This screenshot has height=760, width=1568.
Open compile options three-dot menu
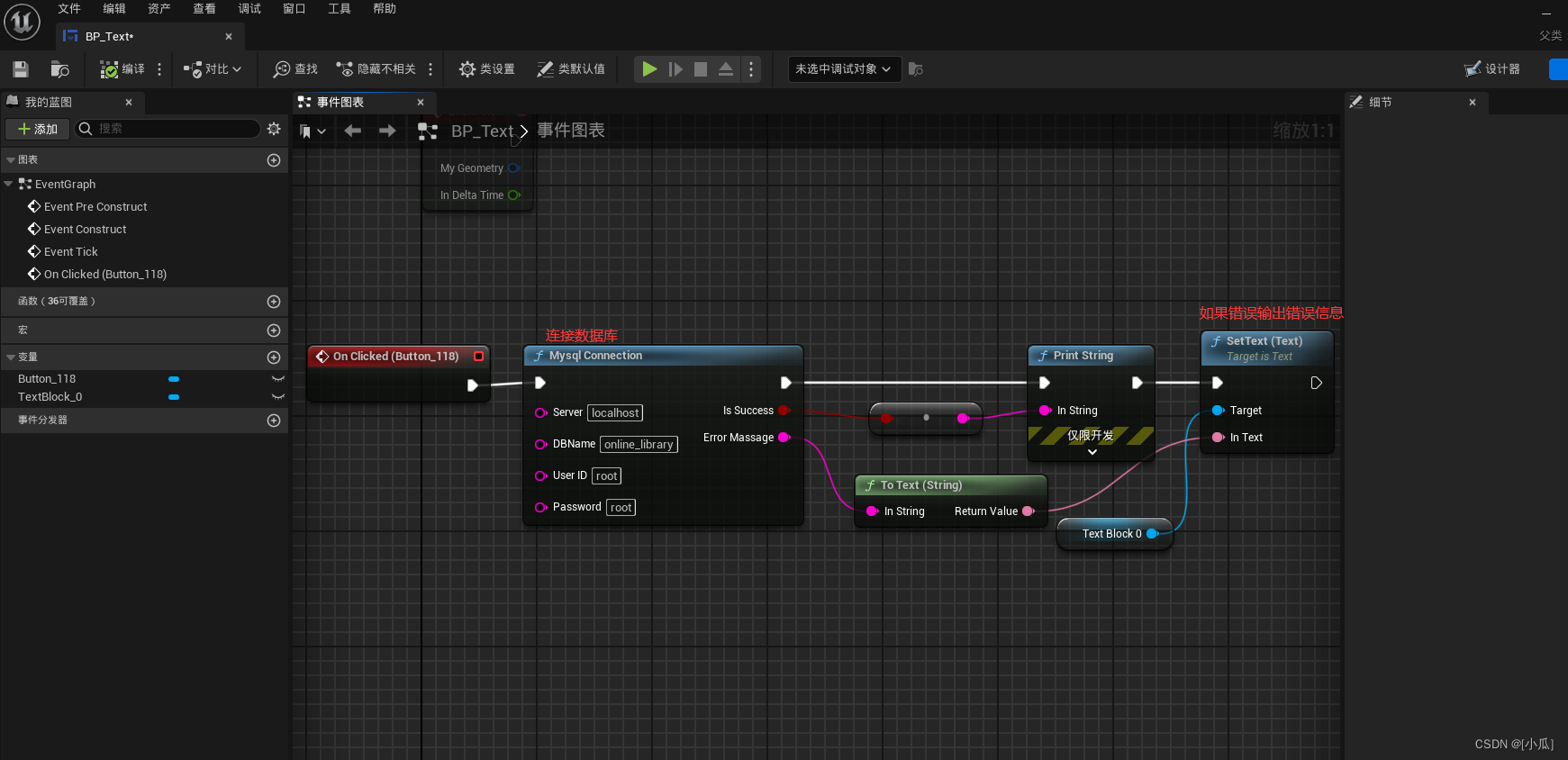pos(159,69)
